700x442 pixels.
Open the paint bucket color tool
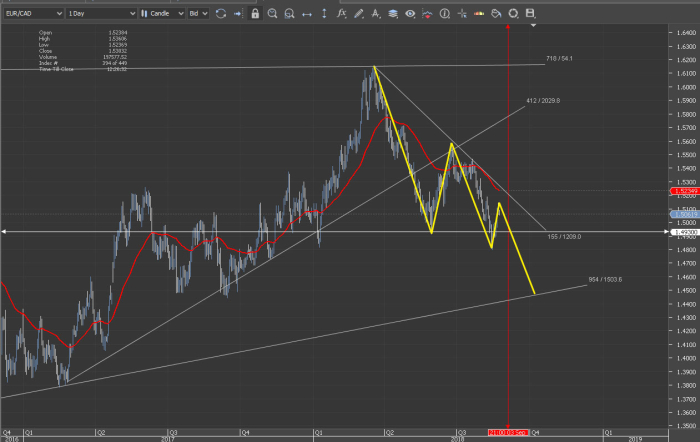pos(495,14)
